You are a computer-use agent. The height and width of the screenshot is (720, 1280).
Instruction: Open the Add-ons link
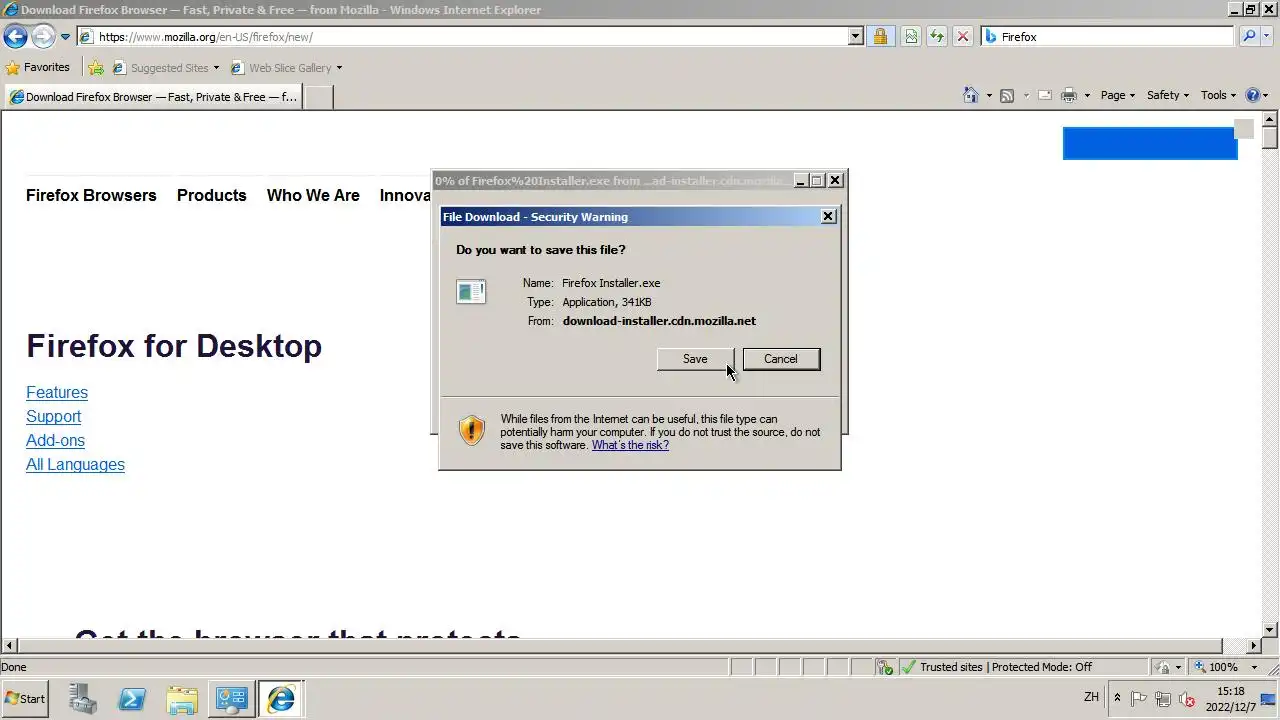55,441
